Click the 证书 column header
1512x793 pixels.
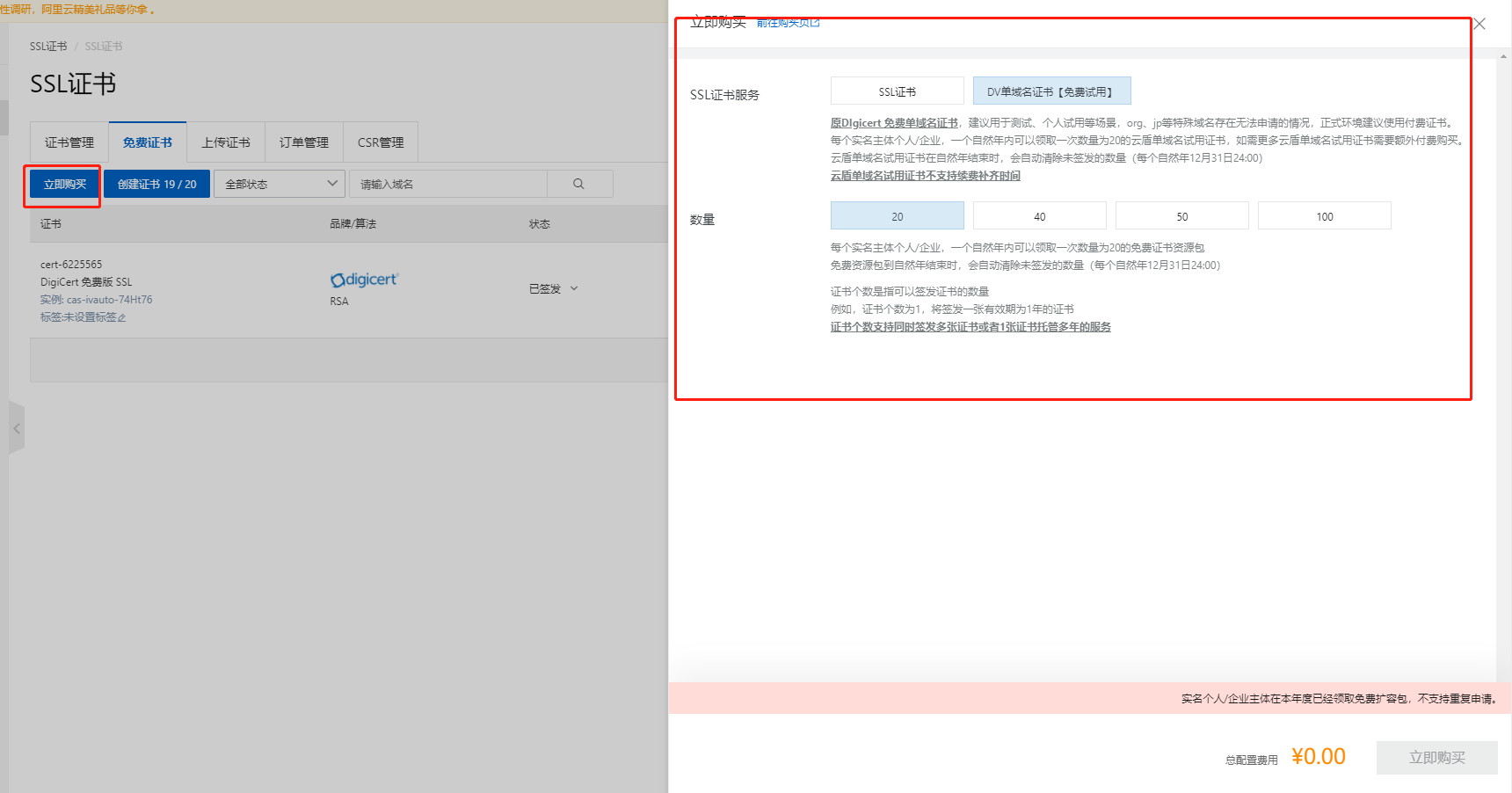51,224
